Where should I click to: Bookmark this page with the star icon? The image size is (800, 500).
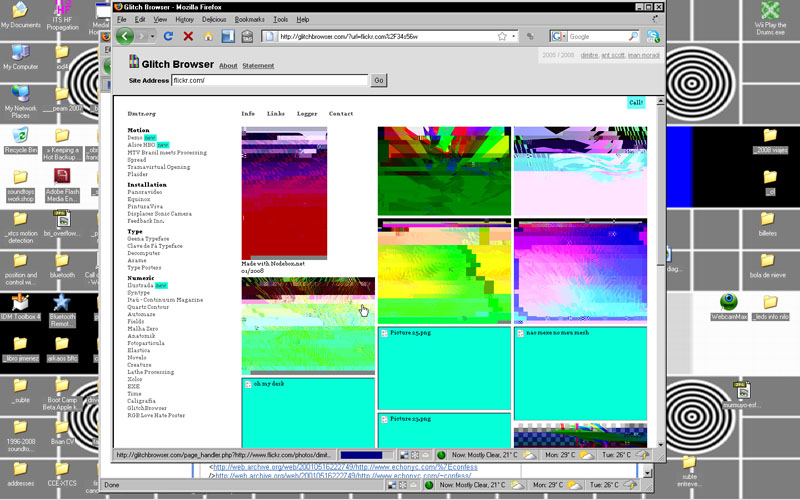point(502,36)
